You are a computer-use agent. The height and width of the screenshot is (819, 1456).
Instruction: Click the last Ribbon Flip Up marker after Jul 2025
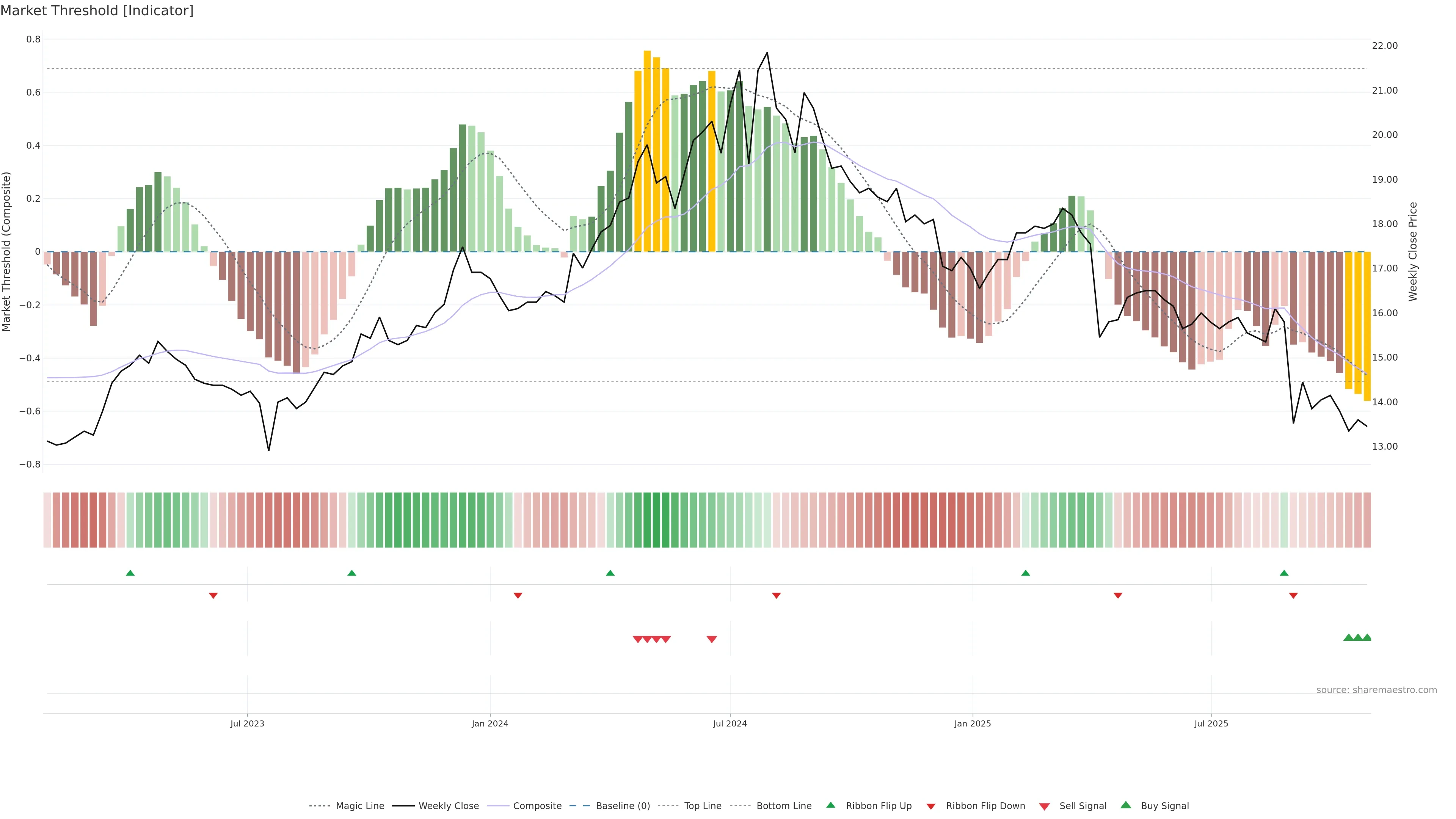click(1284, 573)
